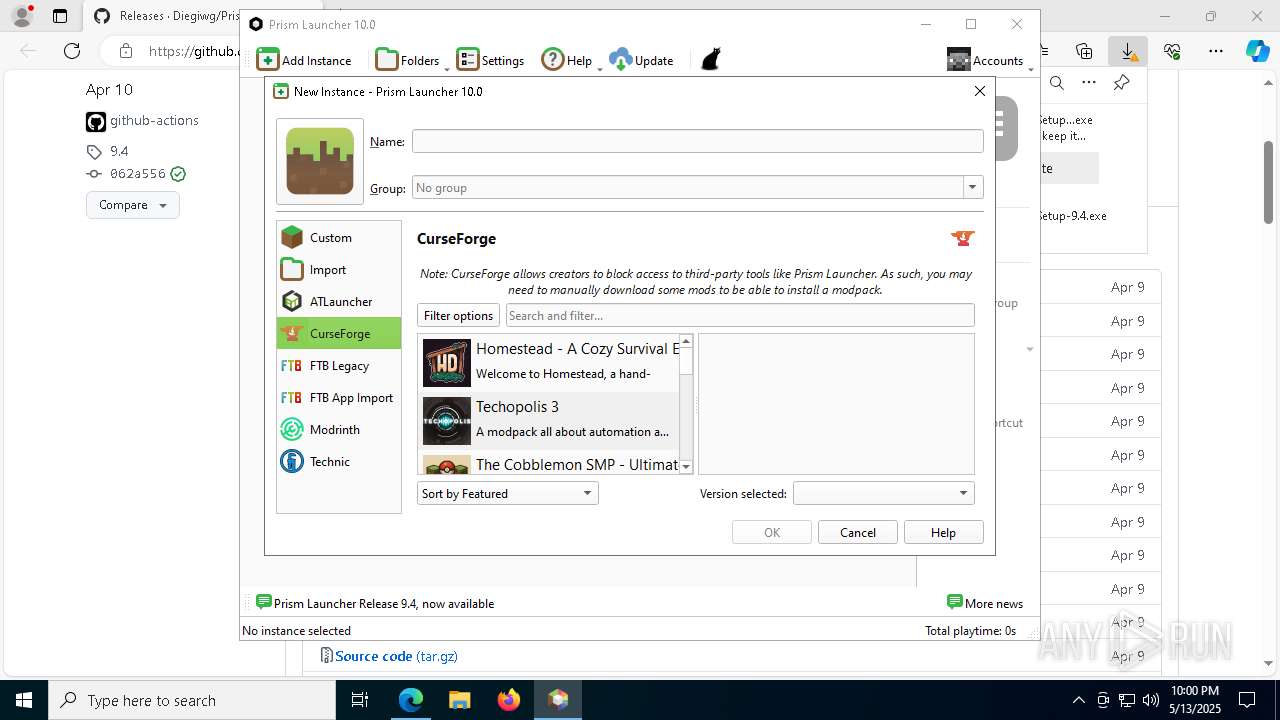Open the Edge profile icon
Viewport: 1280px width, 720px height.
tap(21, 16)
